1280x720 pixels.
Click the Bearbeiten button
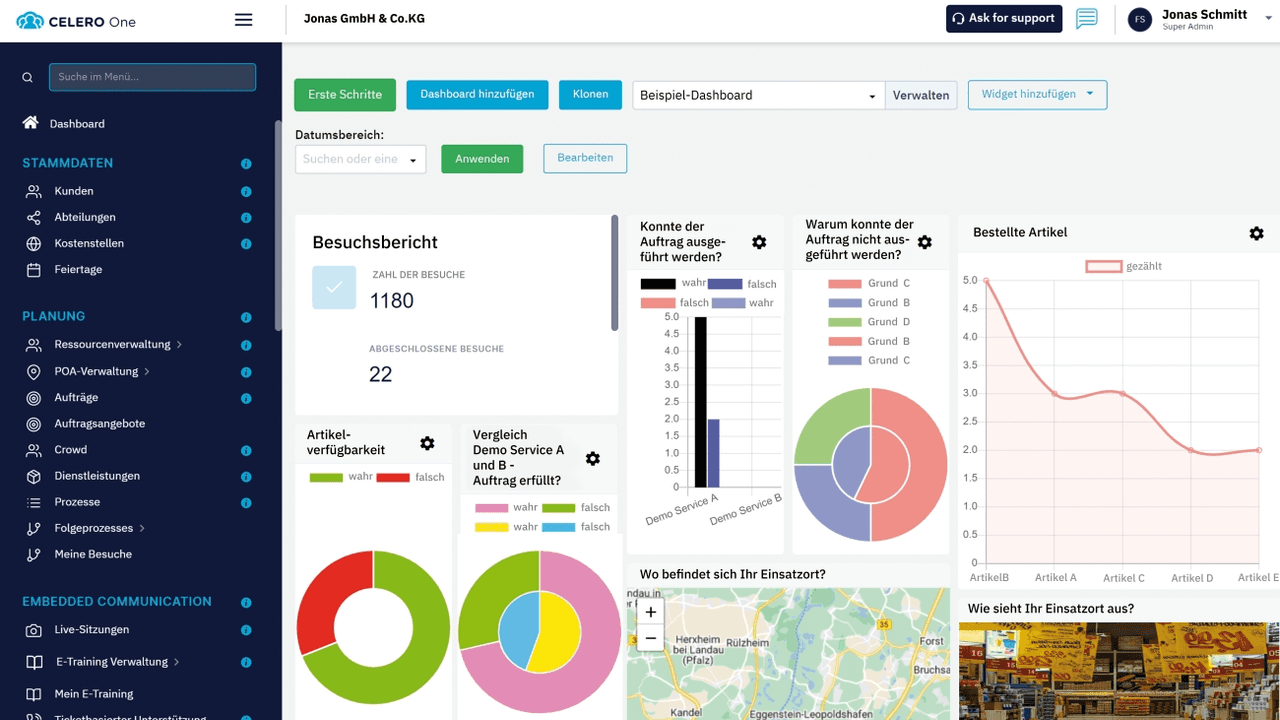tap(585, 158)
